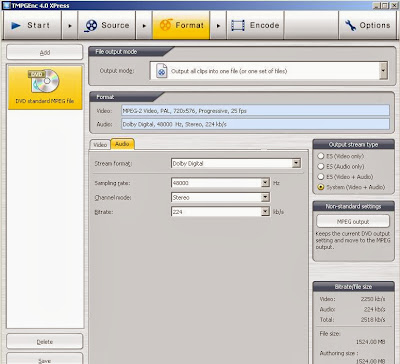The height and width of the screenshot is (364, 400).
Task: Expand the Channel mode dropdown arrow
Action: point(265,197)
